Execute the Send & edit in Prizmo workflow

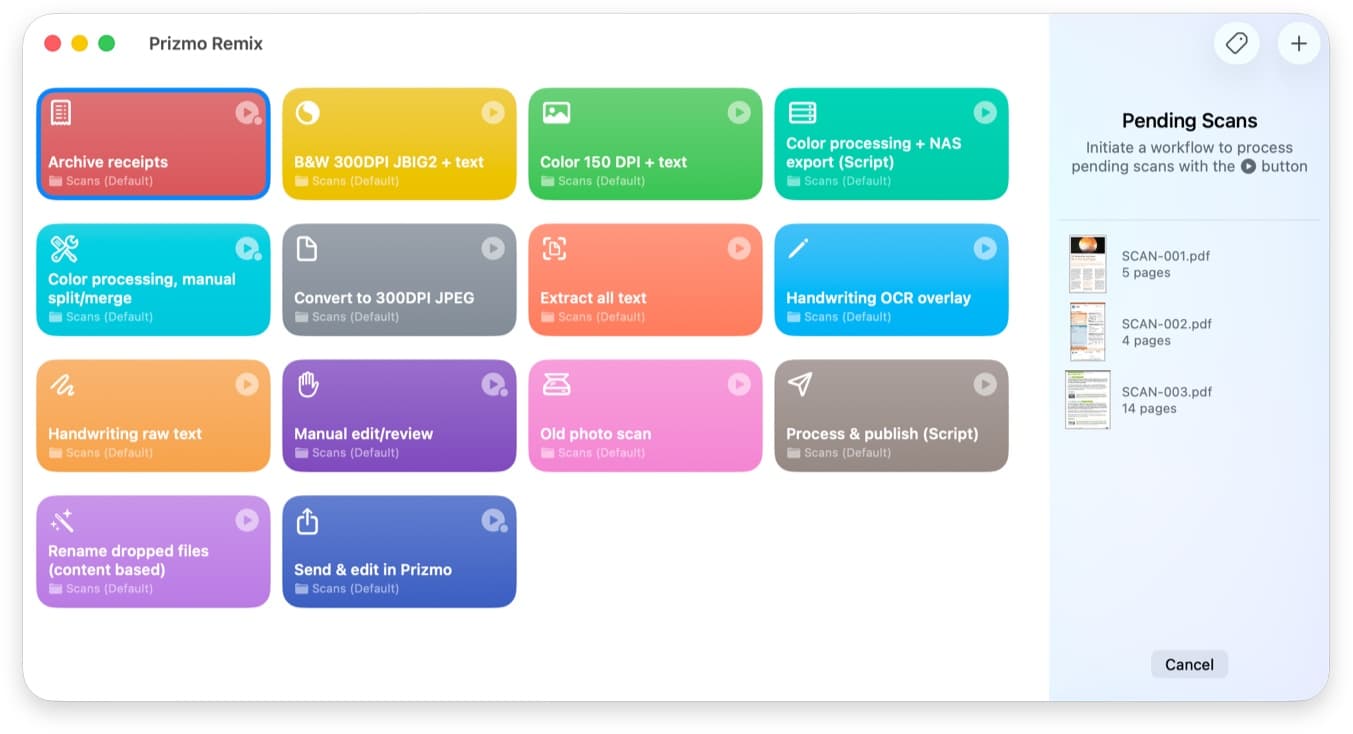click(492, 520)
